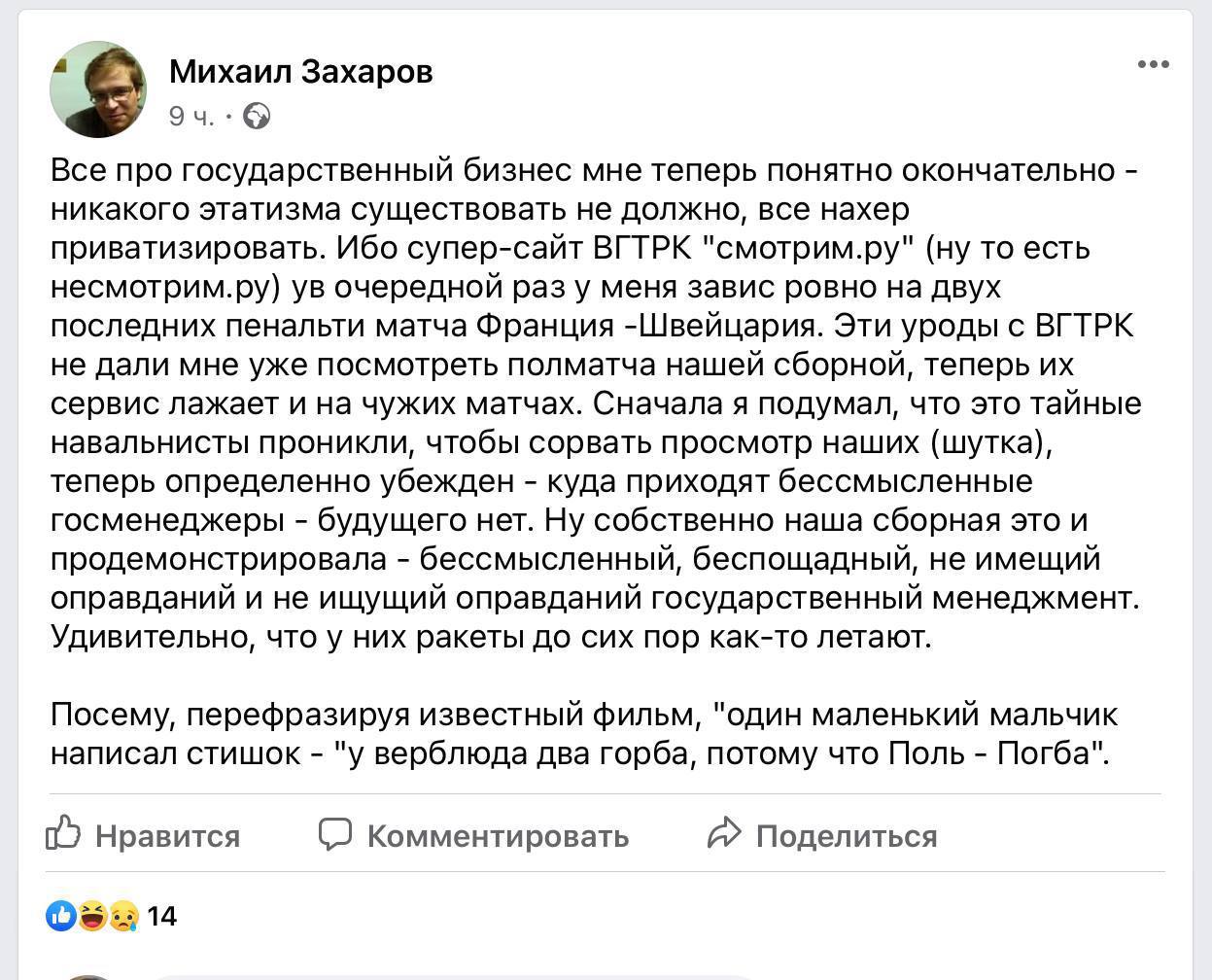Click the 9 ч. post timestamp
The height and width of the screenshot is (980, 1212).
(x=190, y=117)
